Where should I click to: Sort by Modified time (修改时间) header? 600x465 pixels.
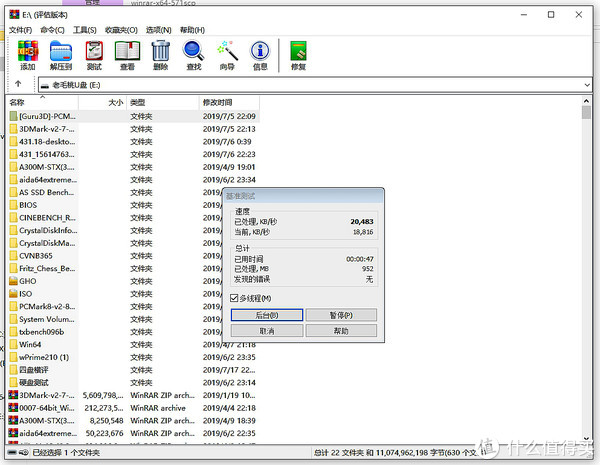click(229, 103)
